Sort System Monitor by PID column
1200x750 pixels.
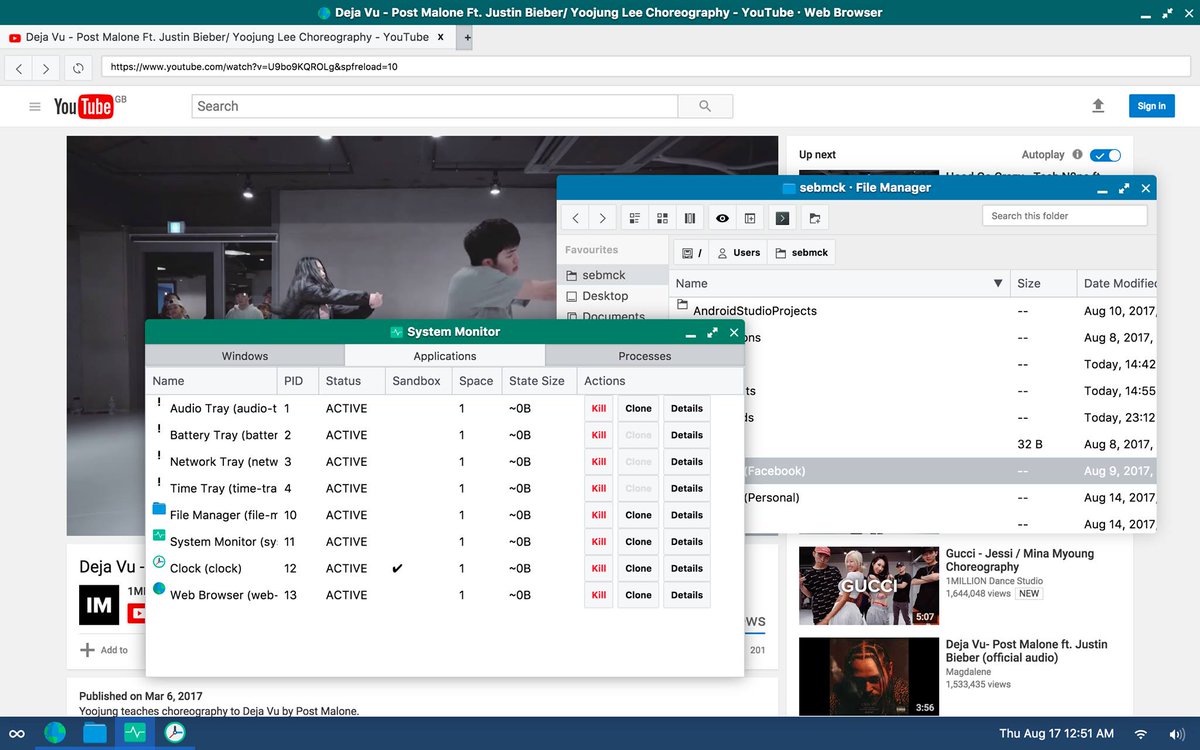tap(297, 381)
